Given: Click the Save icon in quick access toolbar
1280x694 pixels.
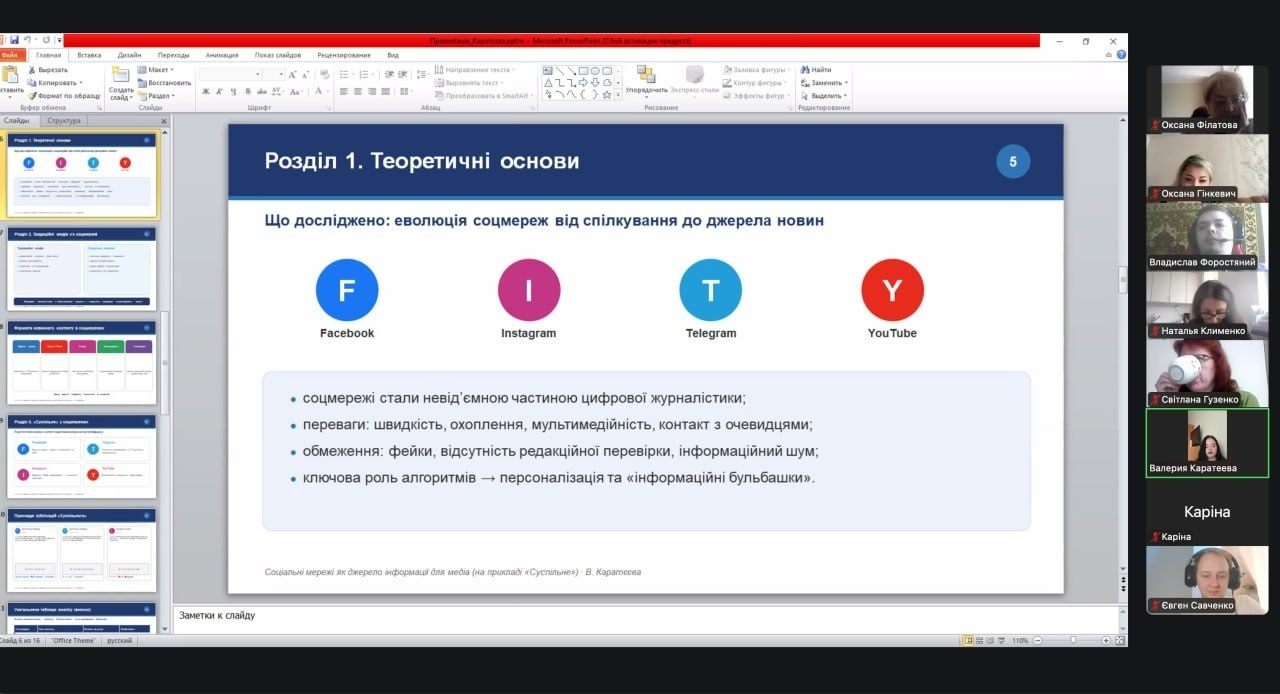Looking at the screenshot, I should (x=14, y=40).
